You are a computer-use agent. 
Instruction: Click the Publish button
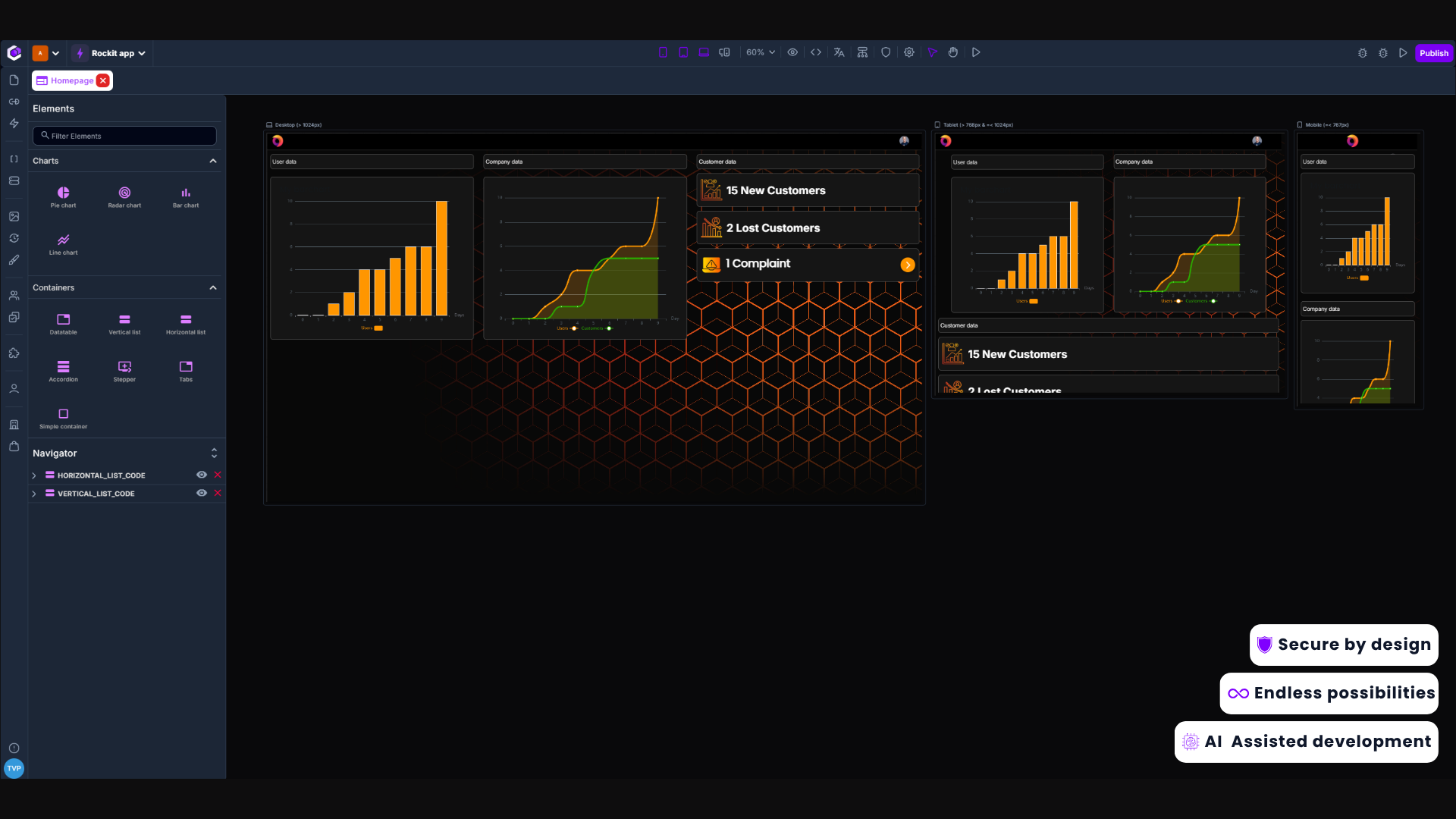tap(1433, 53)
